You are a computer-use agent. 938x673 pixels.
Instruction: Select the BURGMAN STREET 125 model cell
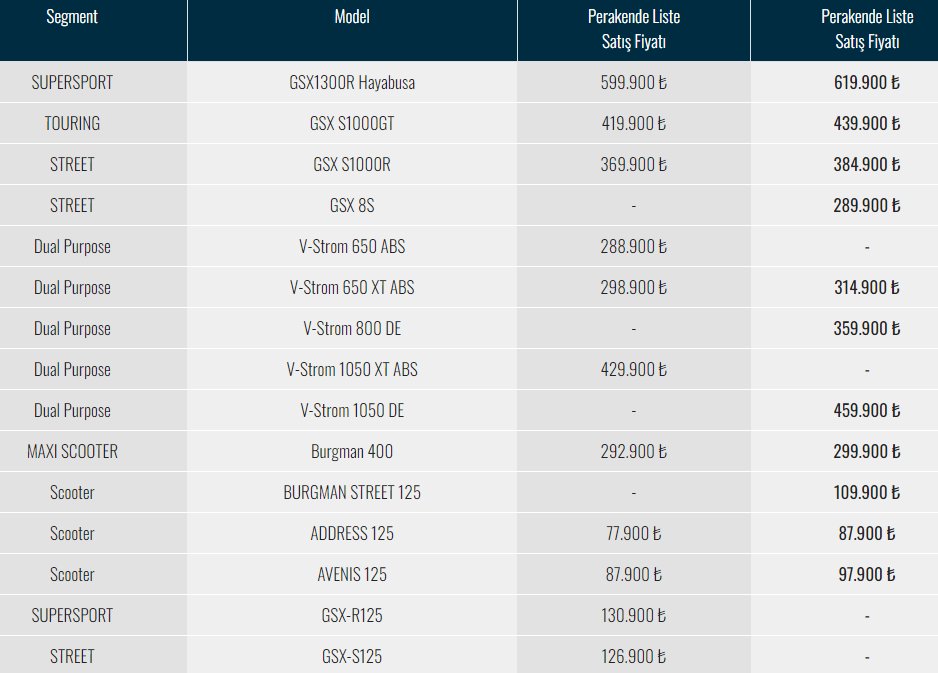tap(352, 492)
